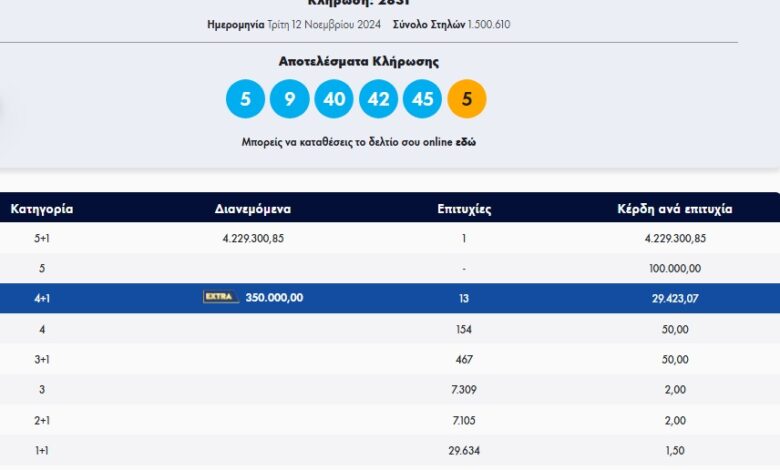Click the 350.000,00 extra prize amount
The height and width of the screenshot is (470, 780).
point(273,298)
